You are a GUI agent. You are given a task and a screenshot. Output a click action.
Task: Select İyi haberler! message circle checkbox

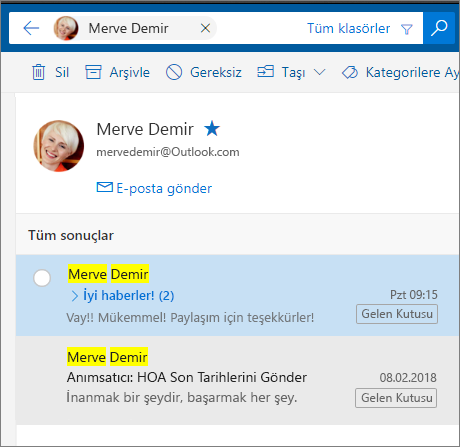(42, 278)
